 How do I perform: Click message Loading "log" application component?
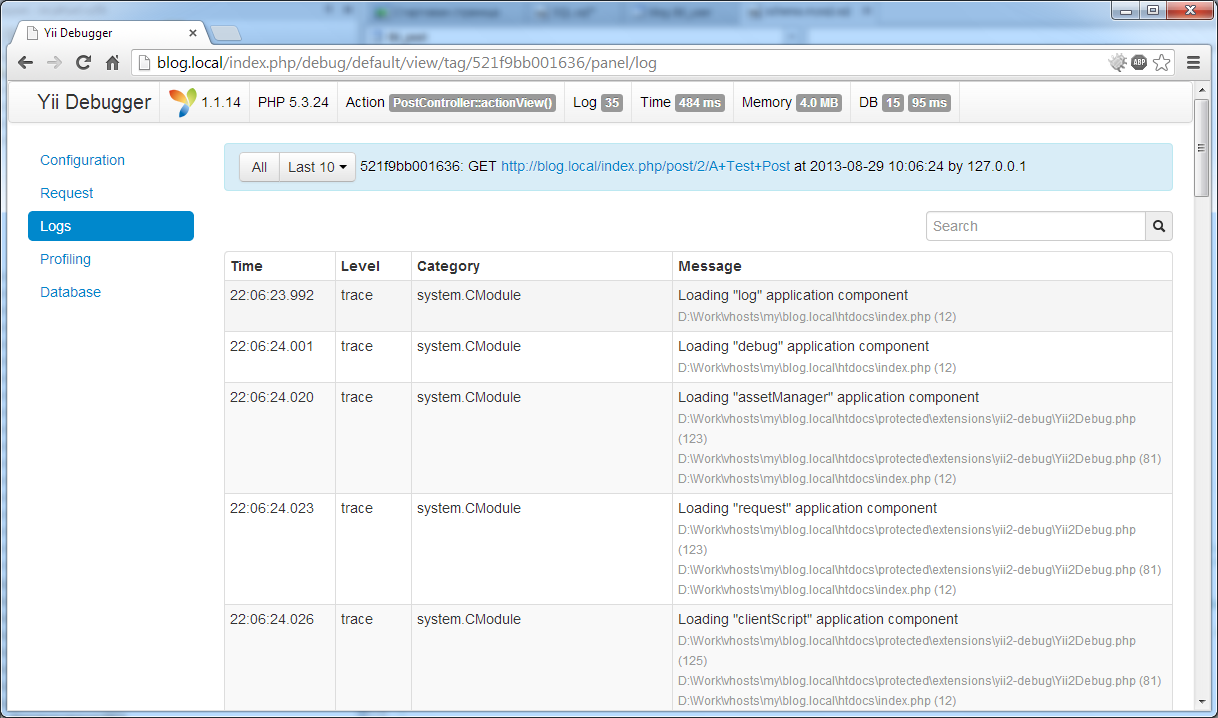(x=793, y=295)
